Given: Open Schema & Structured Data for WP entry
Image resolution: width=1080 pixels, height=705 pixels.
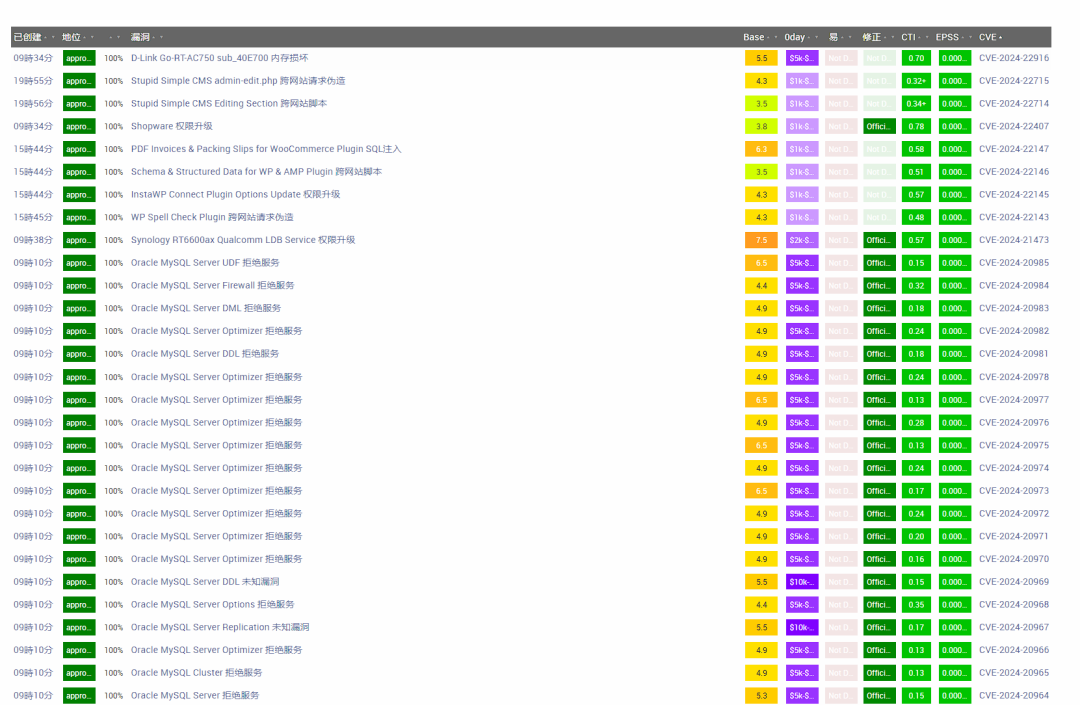Looking at the screenshot, I should click(256, 171).
